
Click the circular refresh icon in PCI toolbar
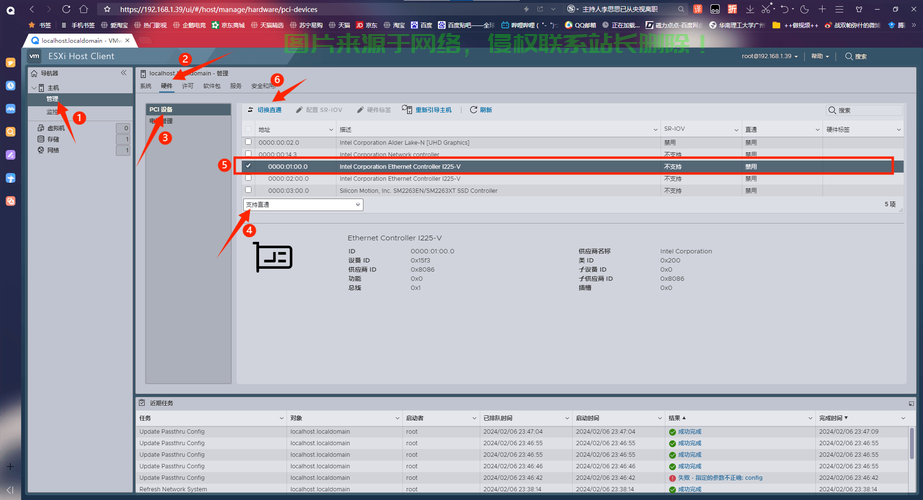[x=473, y=110]
